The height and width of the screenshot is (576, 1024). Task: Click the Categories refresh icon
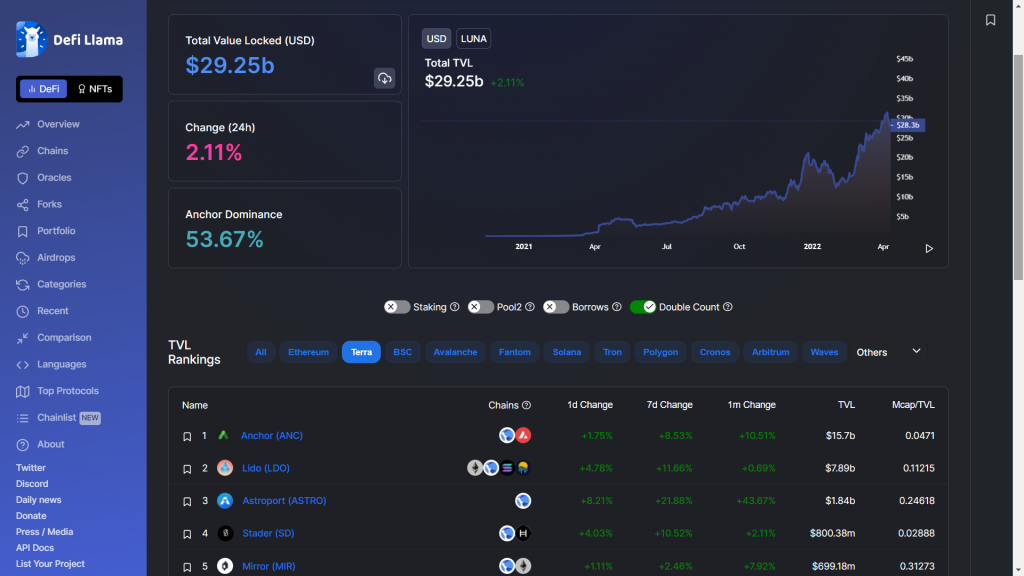tap(23, 285)
